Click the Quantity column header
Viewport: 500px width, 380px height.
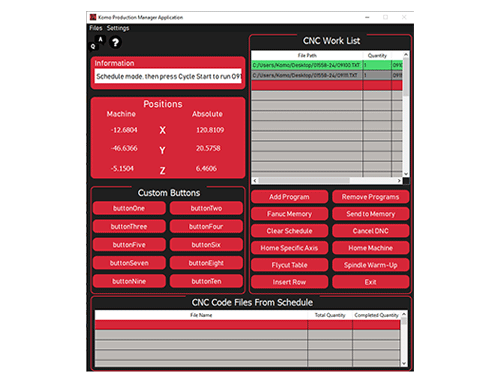coord(377,55)
